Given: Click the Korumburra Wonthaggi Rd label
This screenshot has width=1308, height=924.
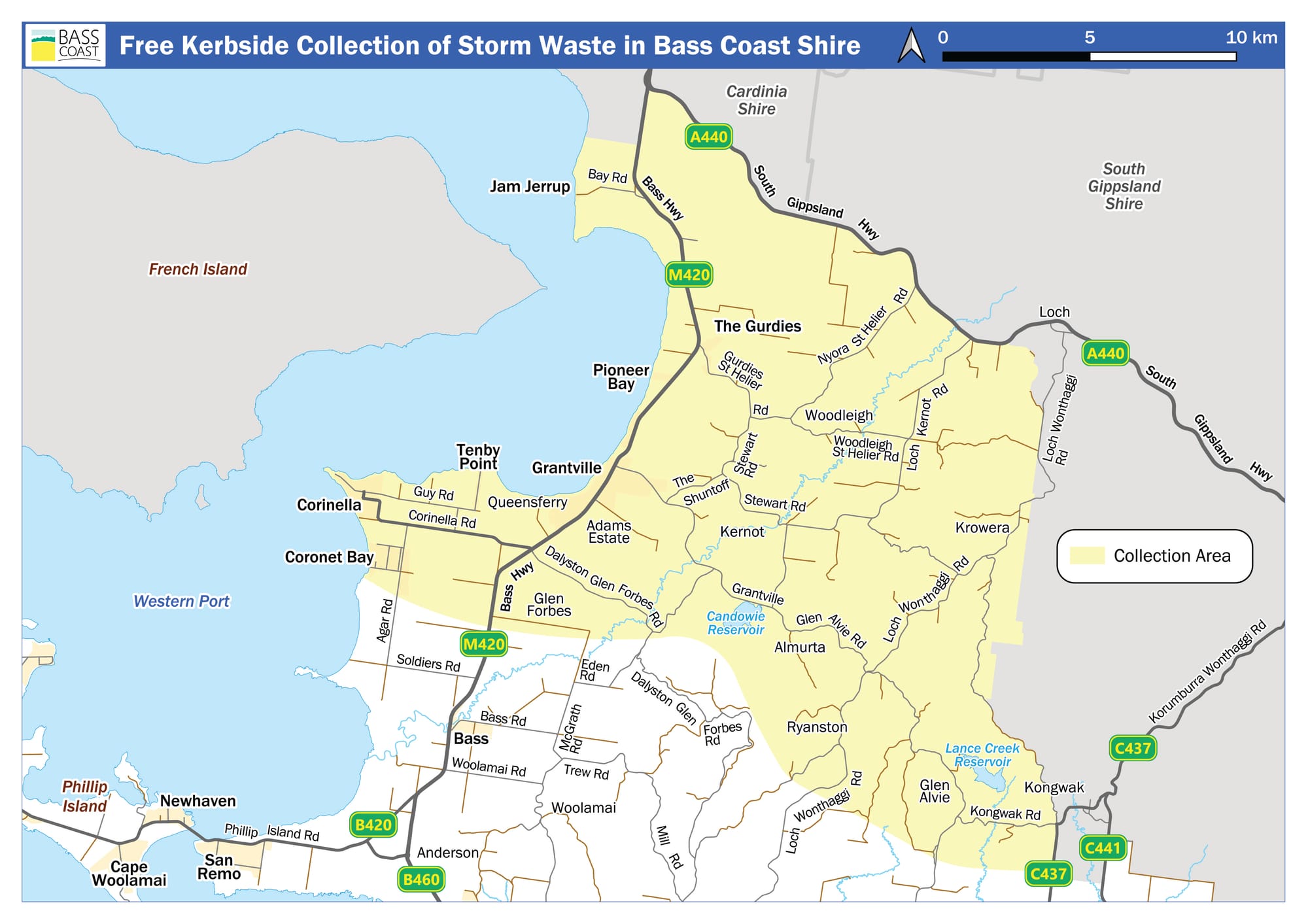Looking at the screenshot, I should [x=1207, y=670].
